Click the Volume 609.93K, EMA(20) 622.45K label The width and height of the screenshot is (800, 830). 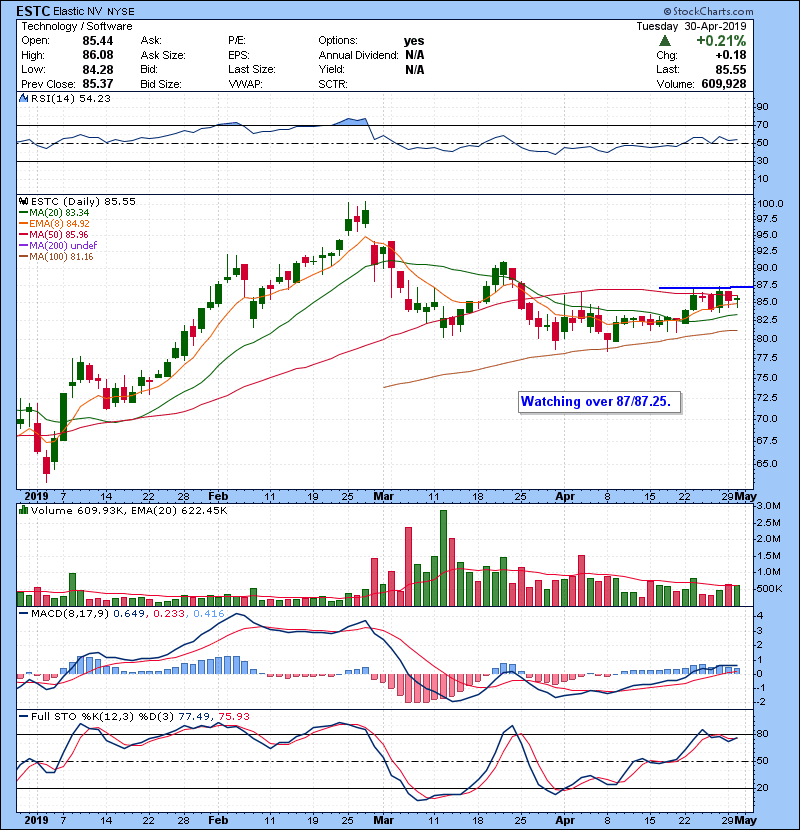point(129,511)
